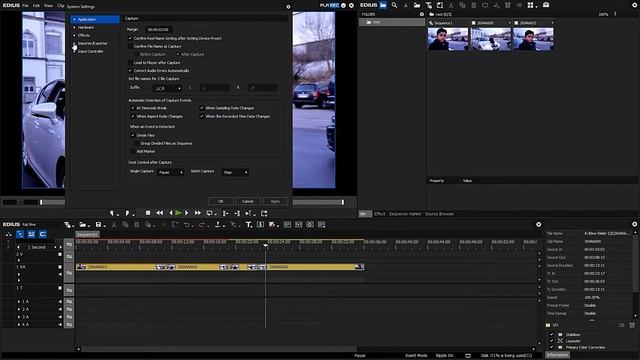Viewport: 640px width, 360px height.
Task: Click the Open Project folder icon on timeline toolbar
Action: (x=83, y=224)
